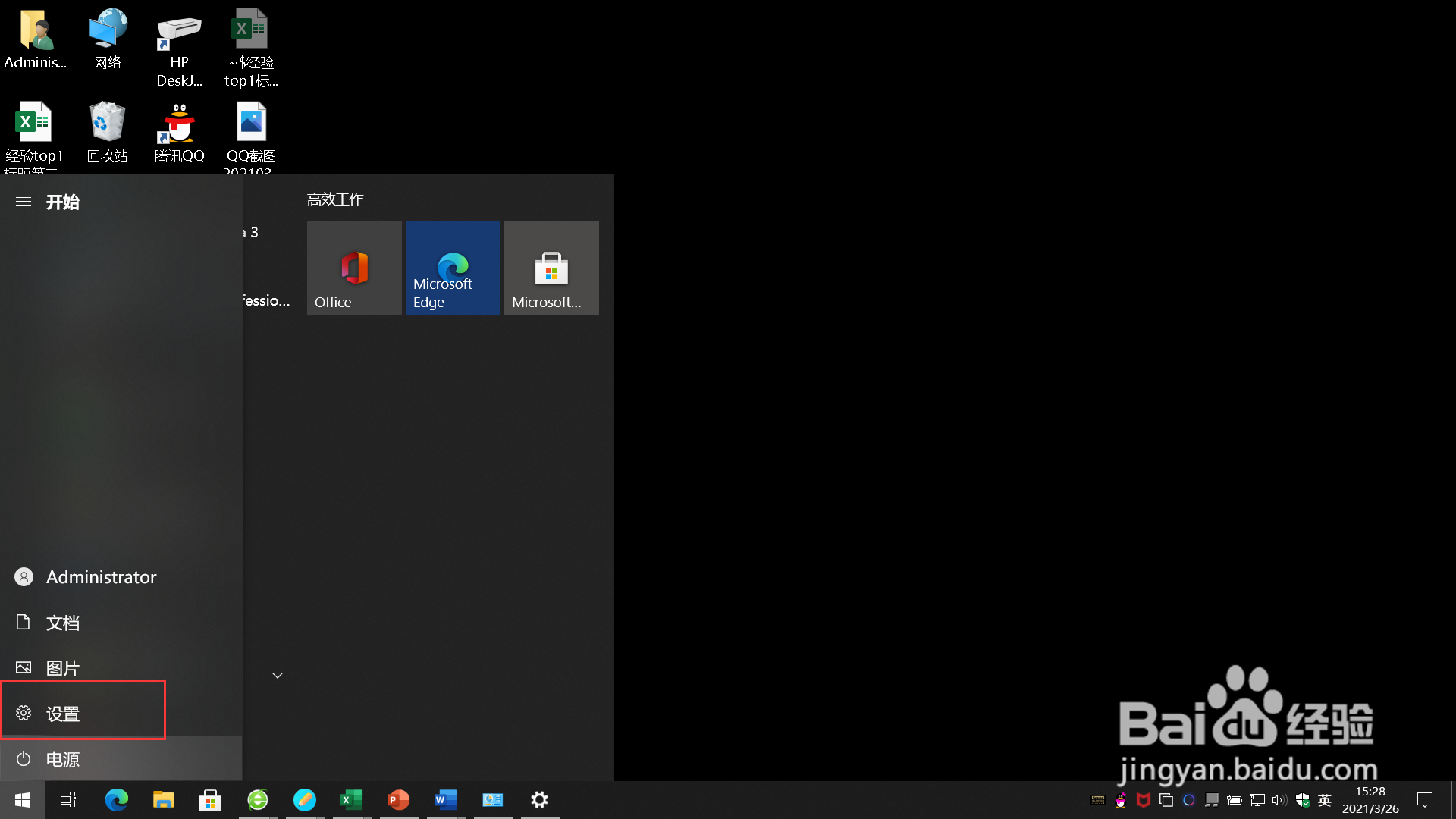The image size is (1456, 819).
Task: Click the Power button in Start menu
Action: point(62,759)
